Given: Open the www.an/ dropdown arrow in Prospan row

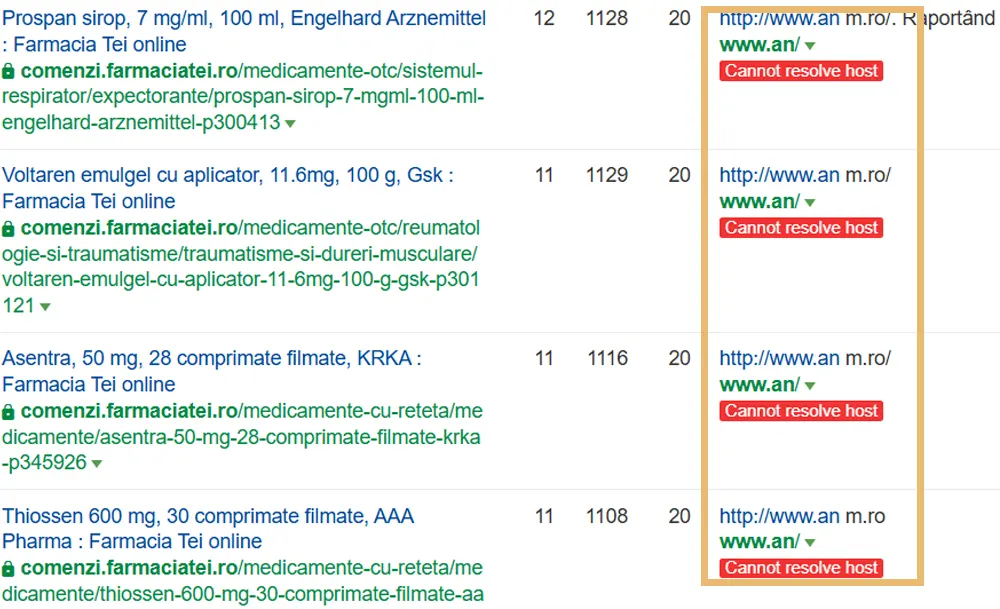Looking at the screenshot, I should (810, 46).
